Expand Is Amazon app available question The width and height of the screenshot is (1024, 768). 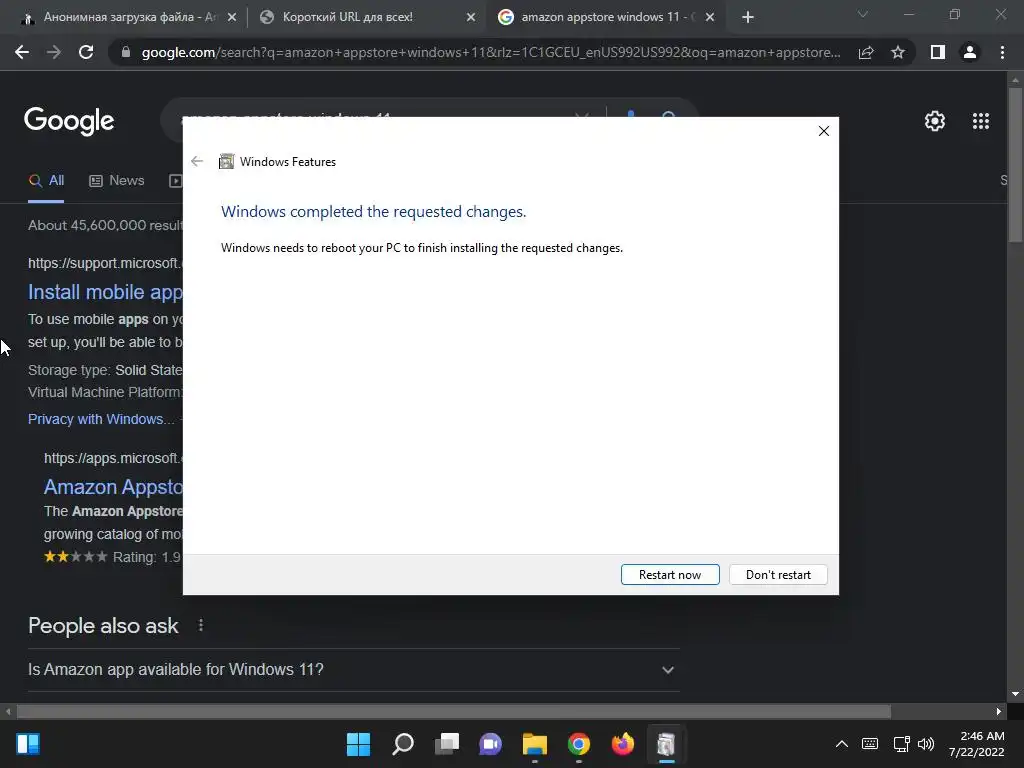point(353,669)
